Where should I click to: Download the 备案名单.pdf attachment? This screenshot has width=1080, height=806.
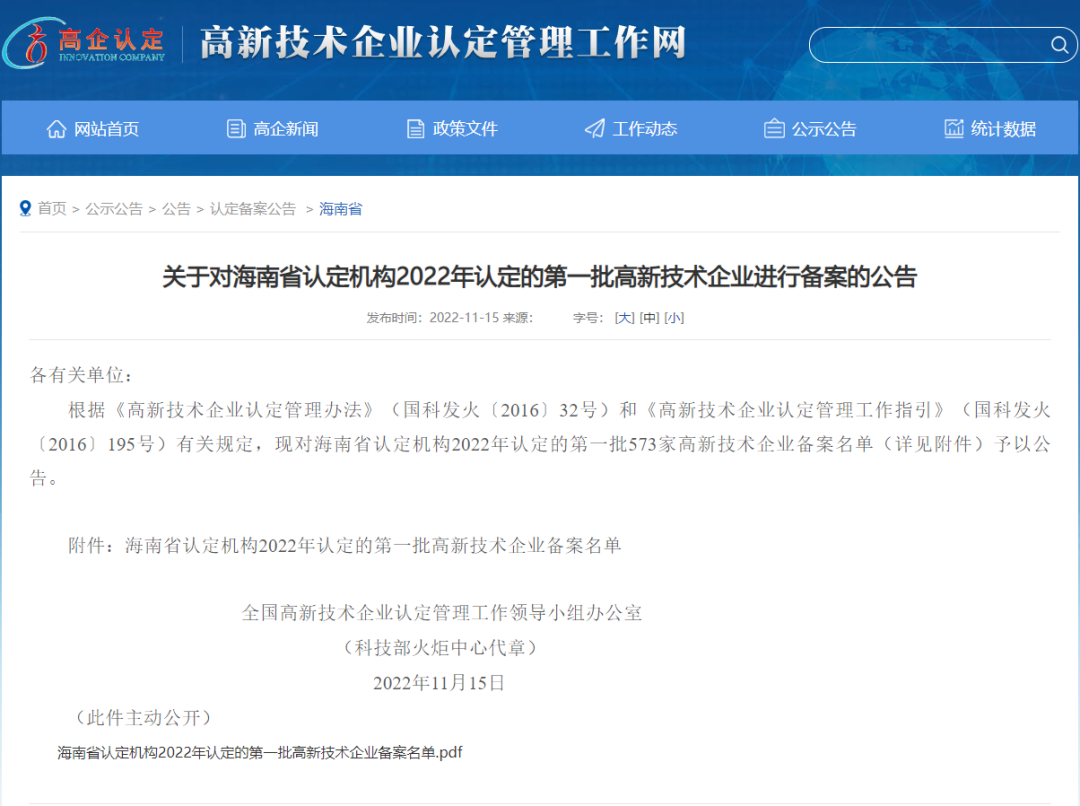tap(260, 752)
